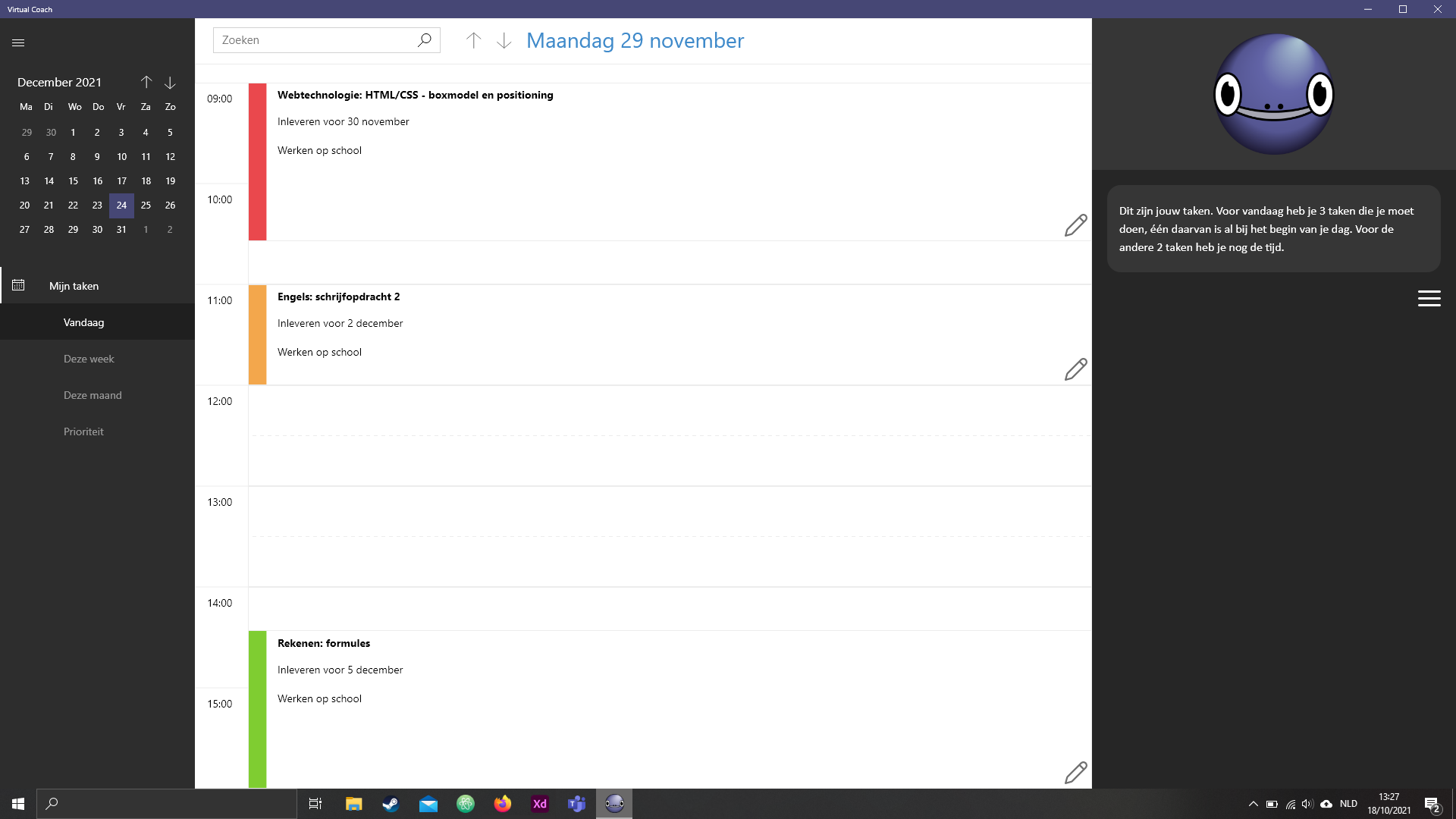The width and height of the screenshot is (1456, 819).
Task: Edit the Webtechnologie task with pencil icon
Action: [1075, 225]
